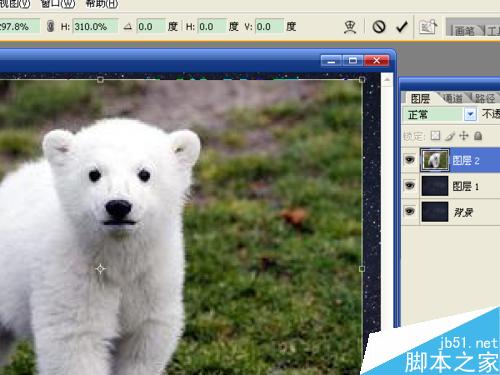Open the 视图 menu

coord(15,3)
